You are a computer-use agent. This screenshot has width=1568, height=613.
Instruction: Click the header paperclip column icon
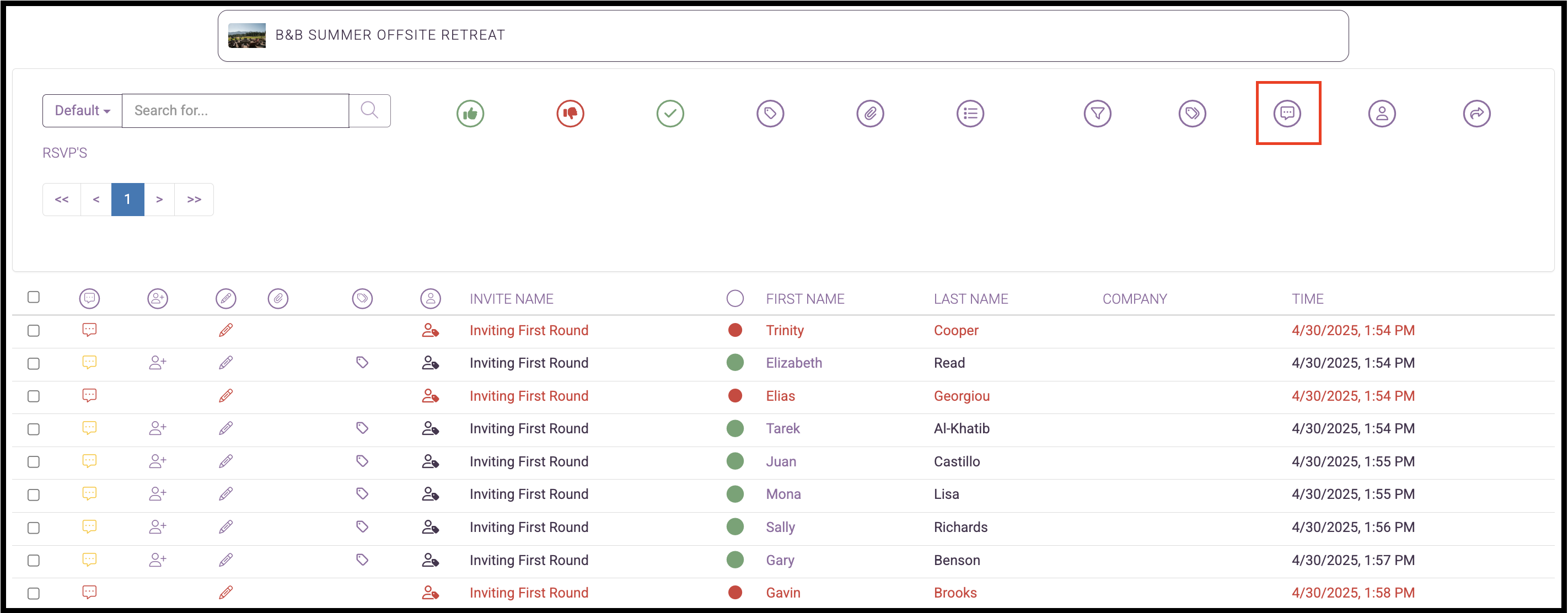point(278,299)
